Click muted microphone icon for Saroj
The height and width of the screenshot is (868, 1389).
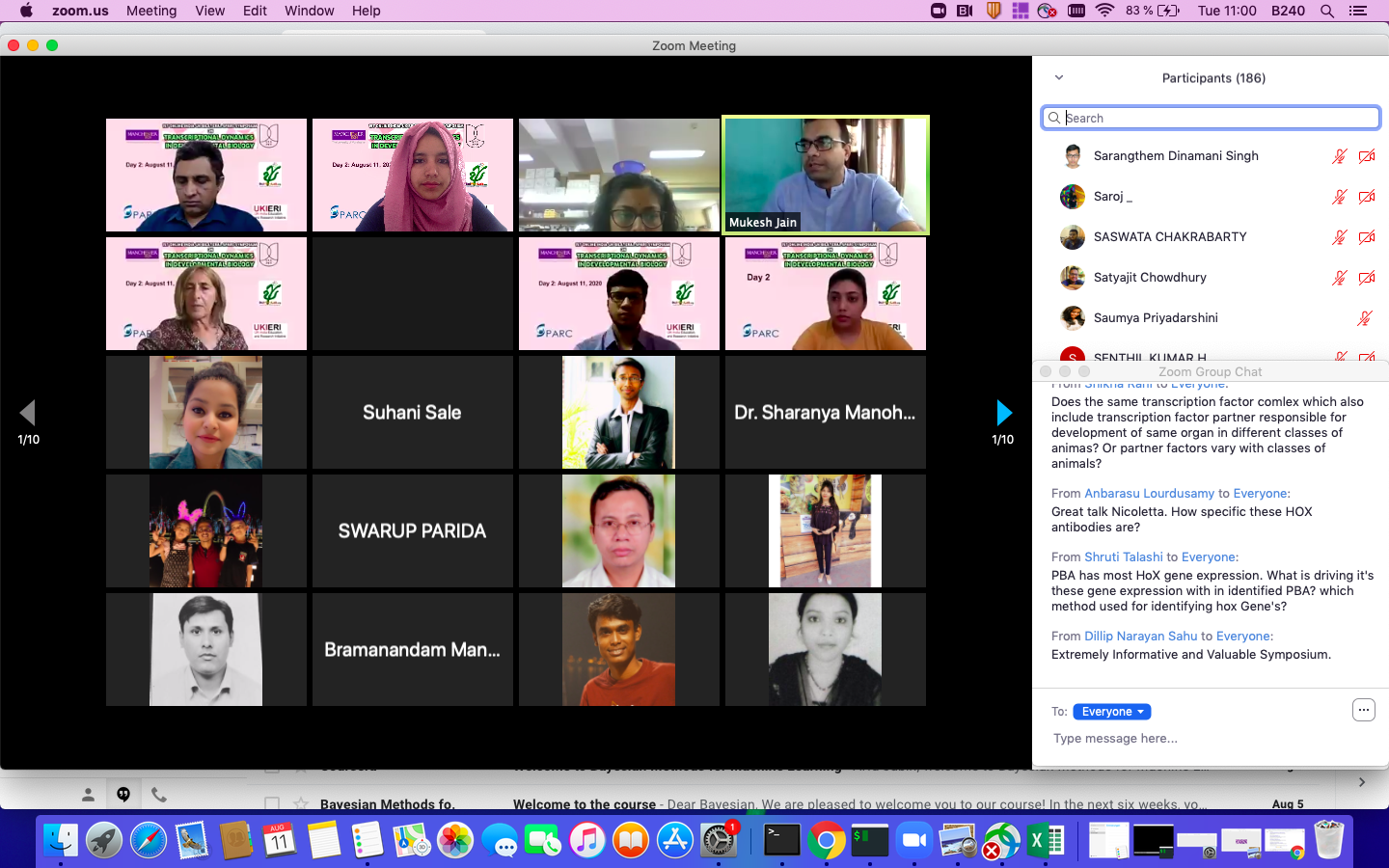pos(1339,197)
